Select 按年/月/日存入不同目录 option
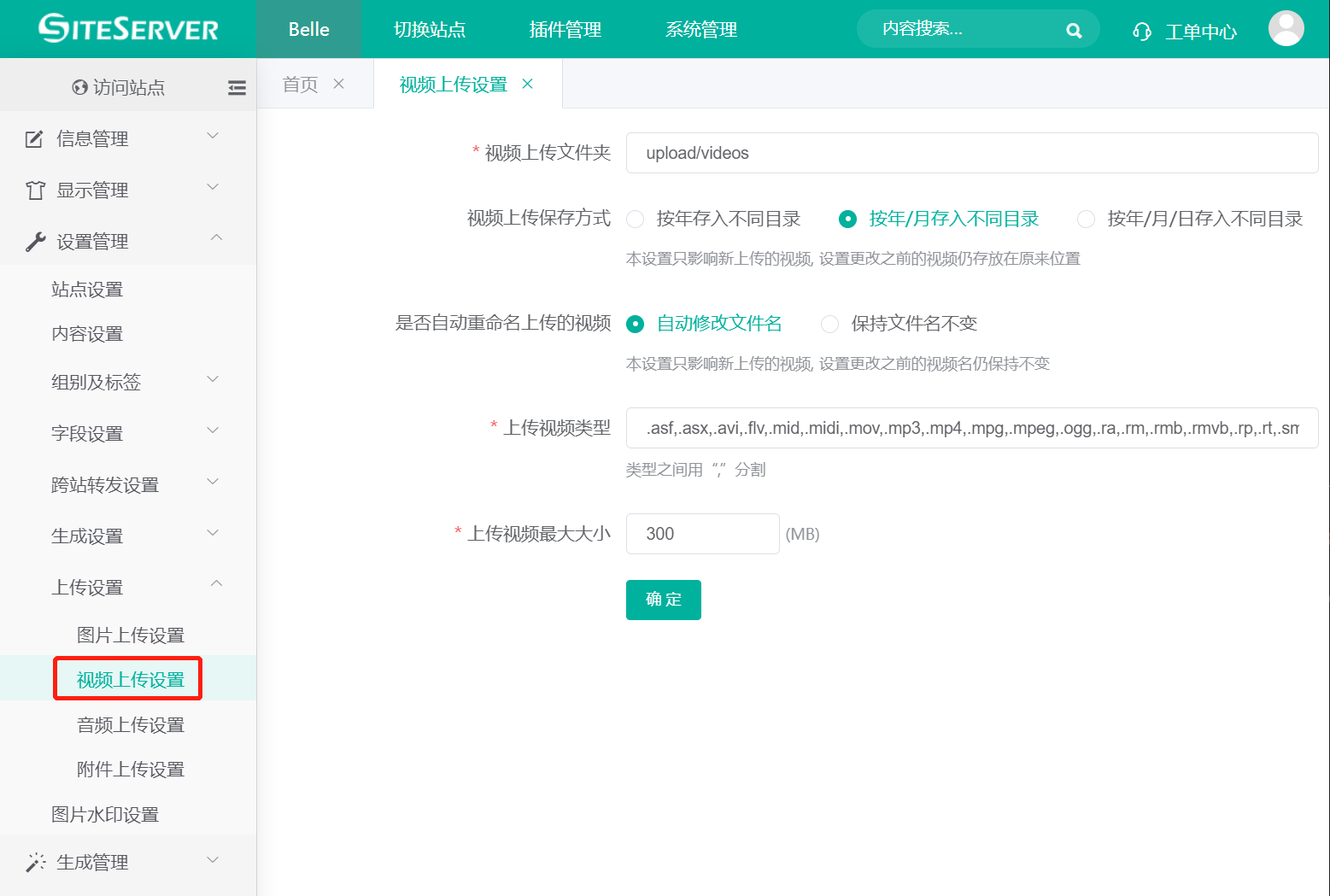The height and width of the screenshot is (896, 1330). [x=1086, y=219]
